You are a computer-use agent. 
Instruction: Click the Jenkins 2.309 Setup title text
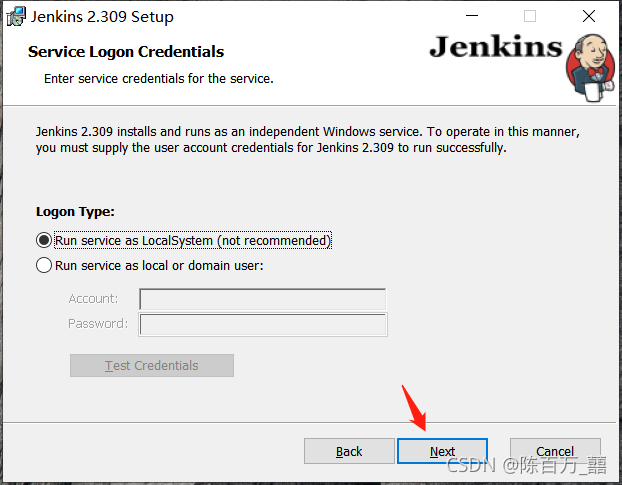click(x=102, y=17)
